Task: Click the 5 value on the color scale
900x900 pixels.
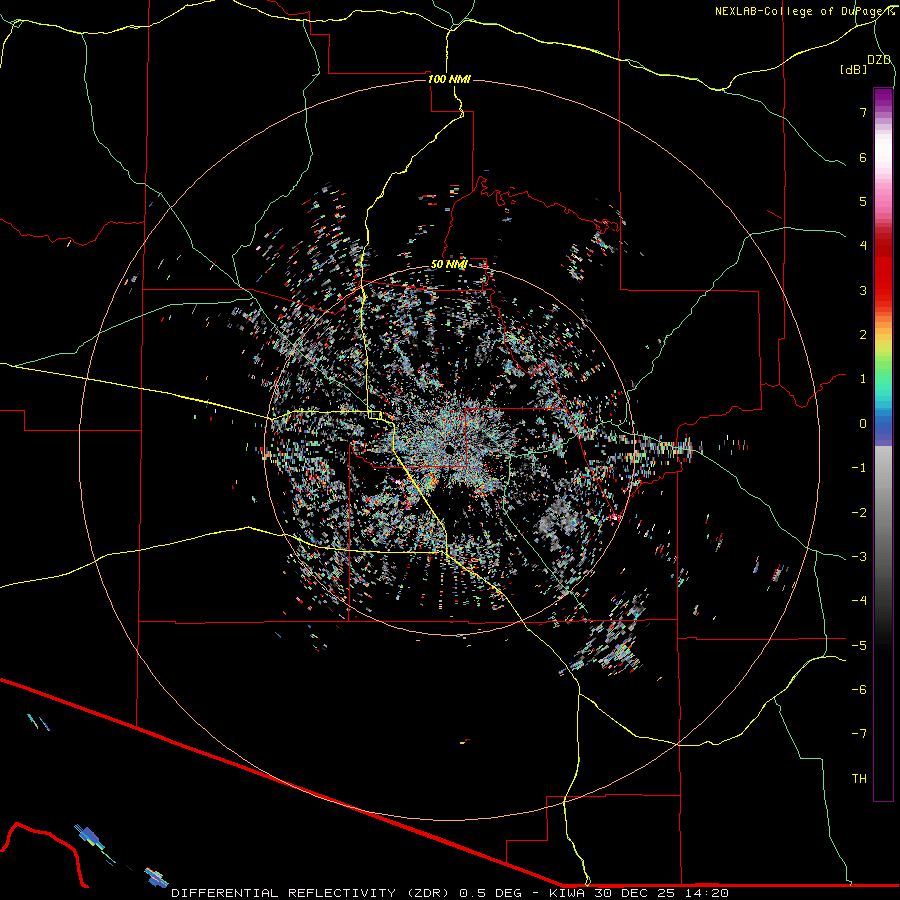Action: [x=863, y=201]
